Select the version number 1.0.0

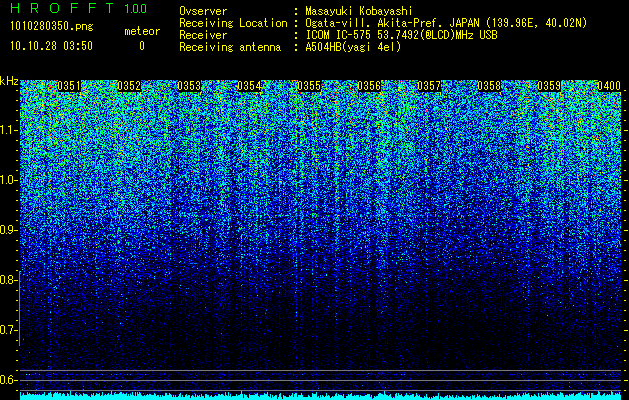pyautogui.click(x=135, y=8)
